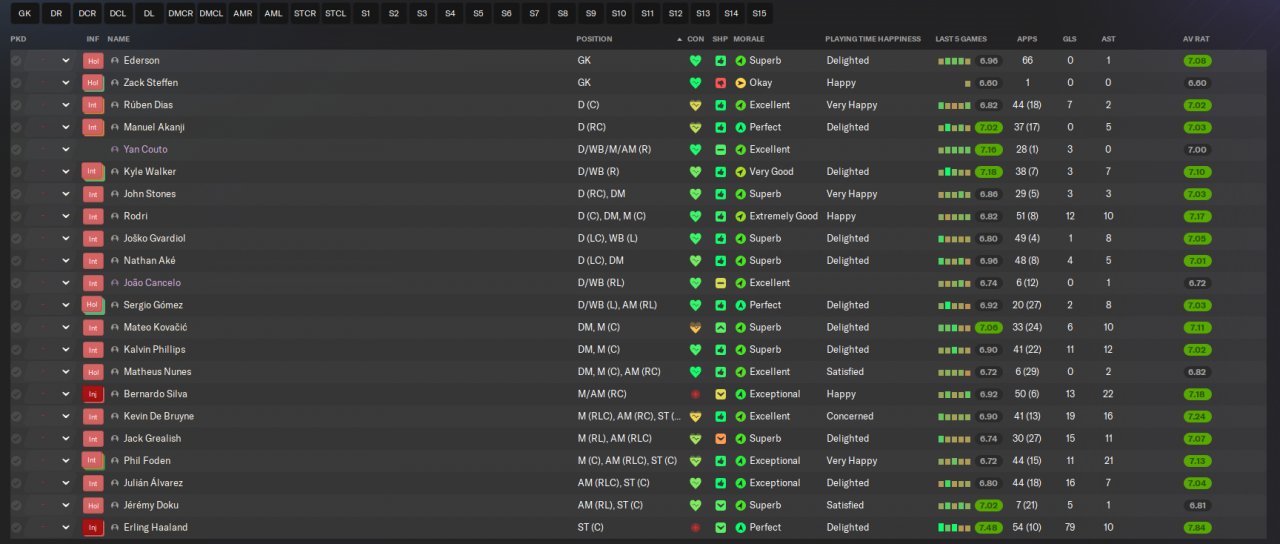The image size is (1280, 544).
Task: Select the DMCL position slot tab
Action: [211, 13]
